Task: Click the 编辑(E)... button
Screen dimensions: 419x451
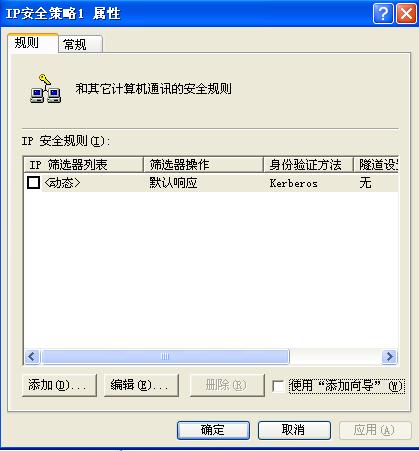Action: click(141, 385)
